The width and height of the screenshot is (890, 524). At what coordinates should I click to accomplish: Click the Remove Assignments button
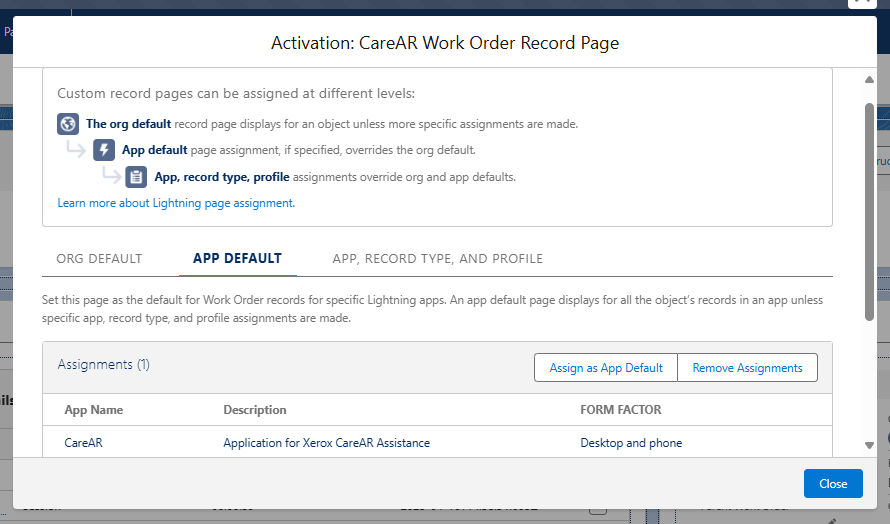tap(748, 368)
